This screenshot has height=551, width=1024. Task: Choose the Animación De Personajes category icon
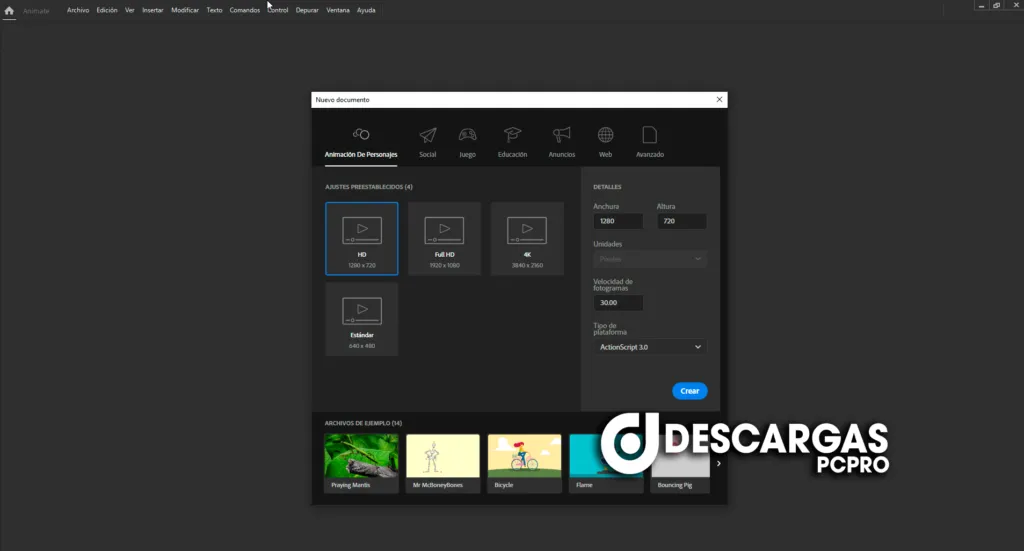[361, 135]
